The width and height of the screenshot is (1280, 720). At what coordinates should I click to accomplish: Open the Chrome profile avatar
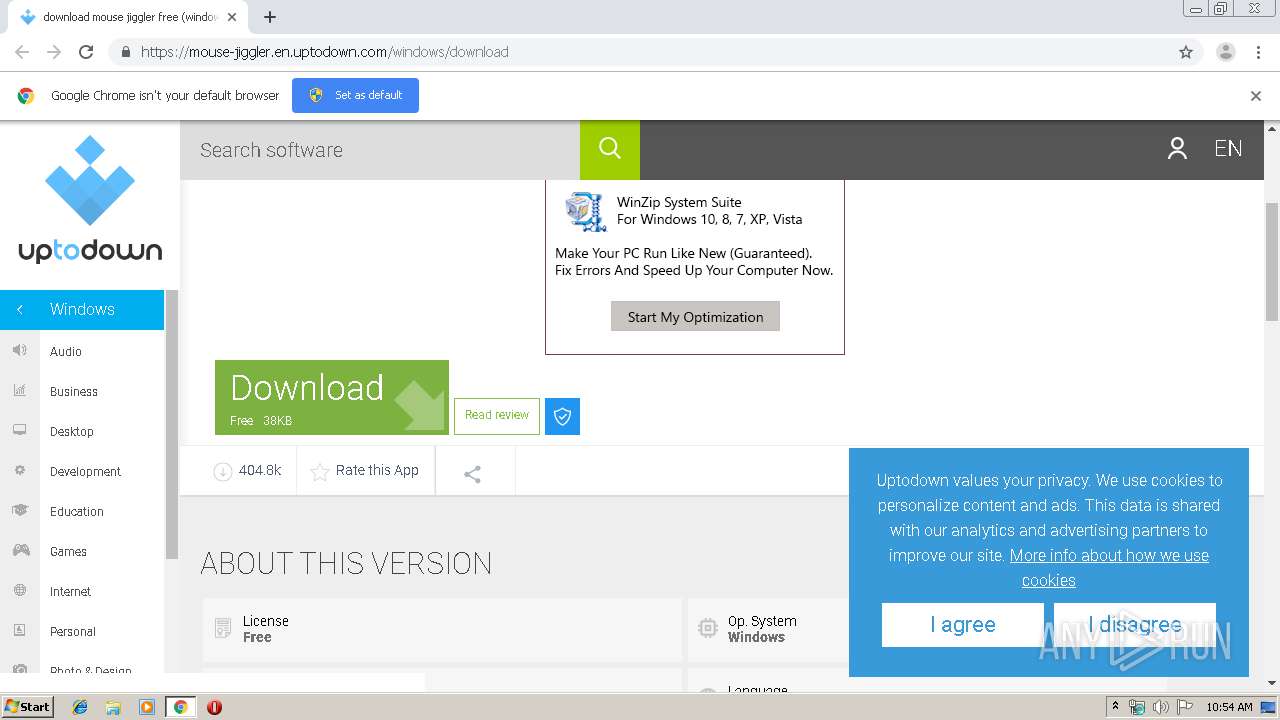(1225, 52)
